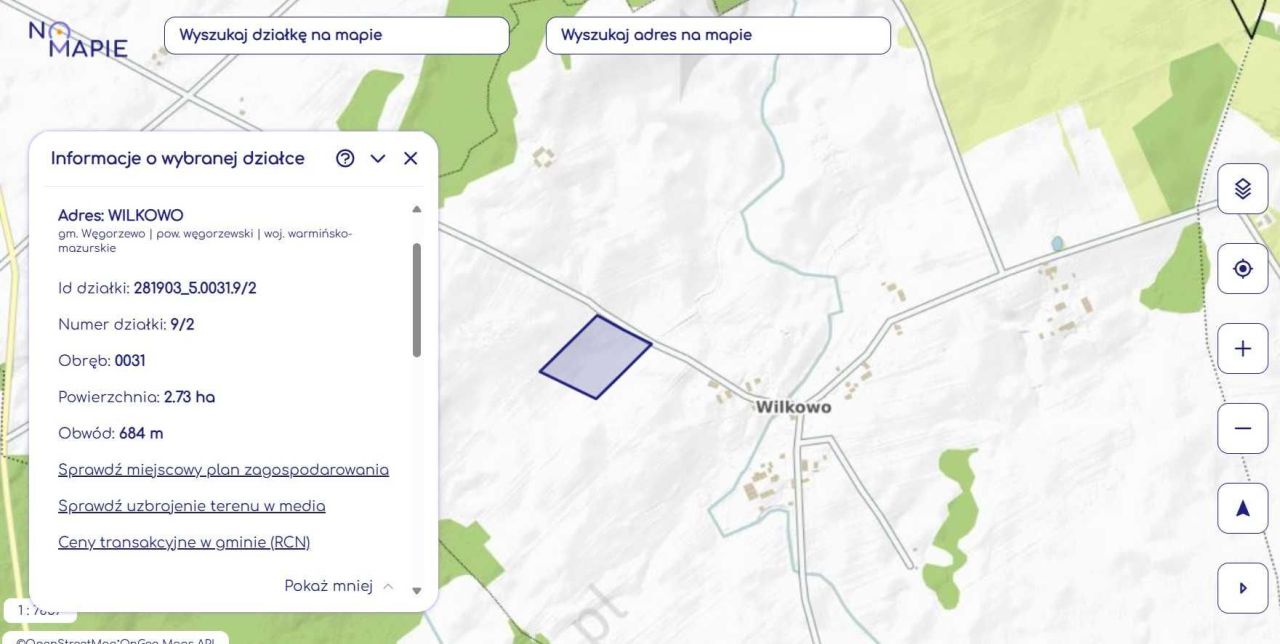Click the map scale indicator
This screenshot has height=644, width=1280.
(x=40, y=610)
